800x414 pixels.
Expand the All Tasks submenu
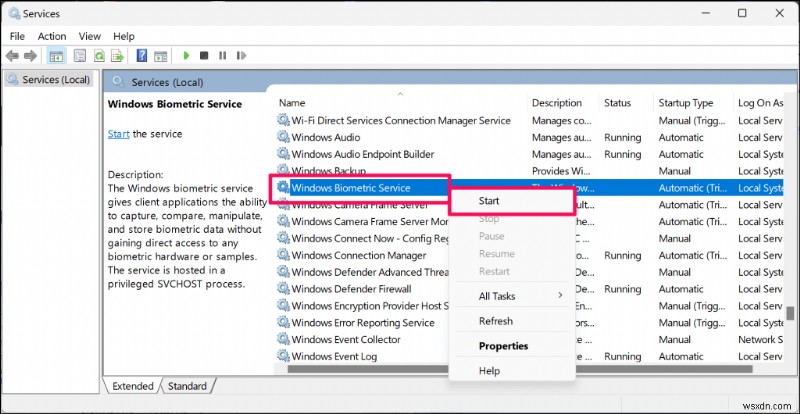coord(512,296)
